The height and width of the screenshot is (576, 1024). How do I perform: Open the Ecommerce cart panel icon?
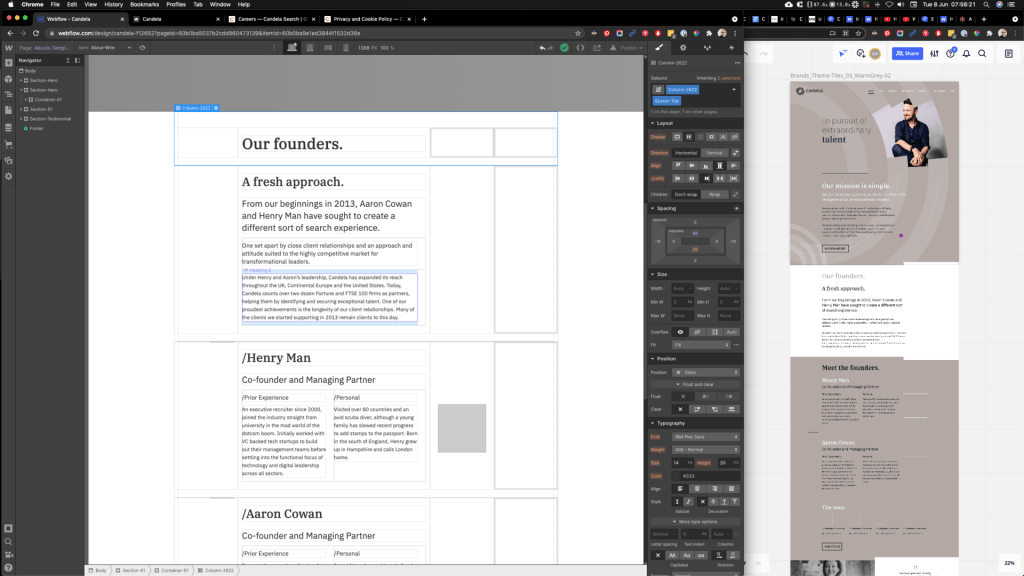8,143
